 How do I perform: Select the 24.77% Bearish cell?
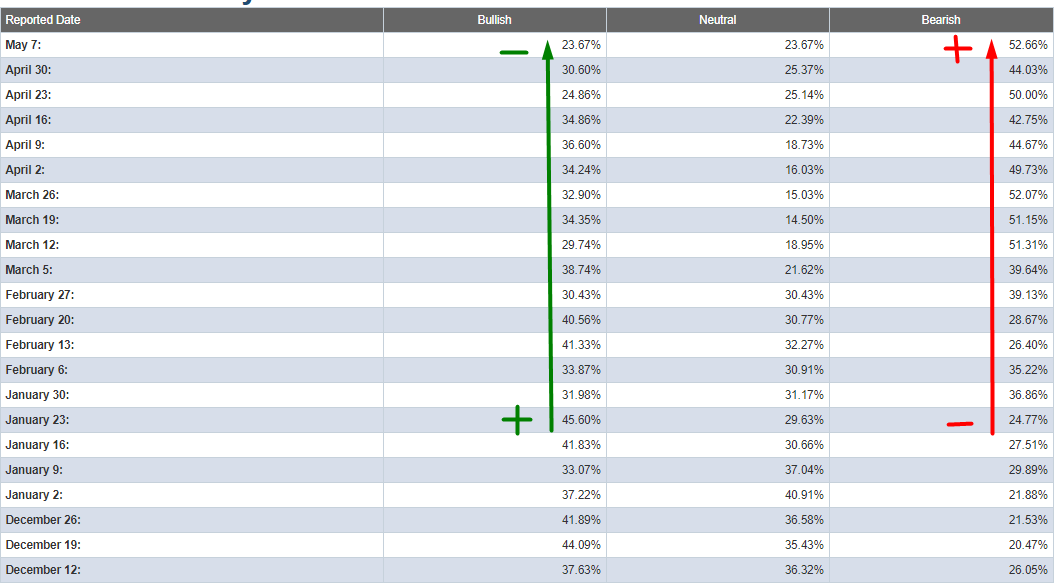coord(1028,420)
